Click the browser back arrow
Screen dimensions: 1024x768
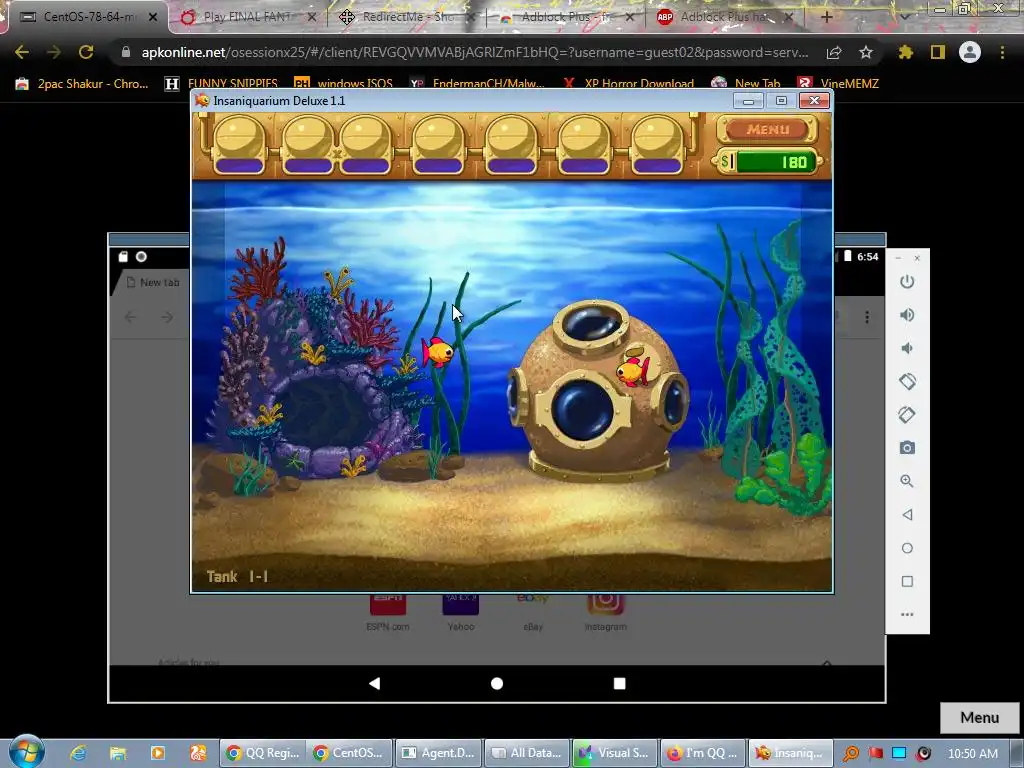(22, 52)
